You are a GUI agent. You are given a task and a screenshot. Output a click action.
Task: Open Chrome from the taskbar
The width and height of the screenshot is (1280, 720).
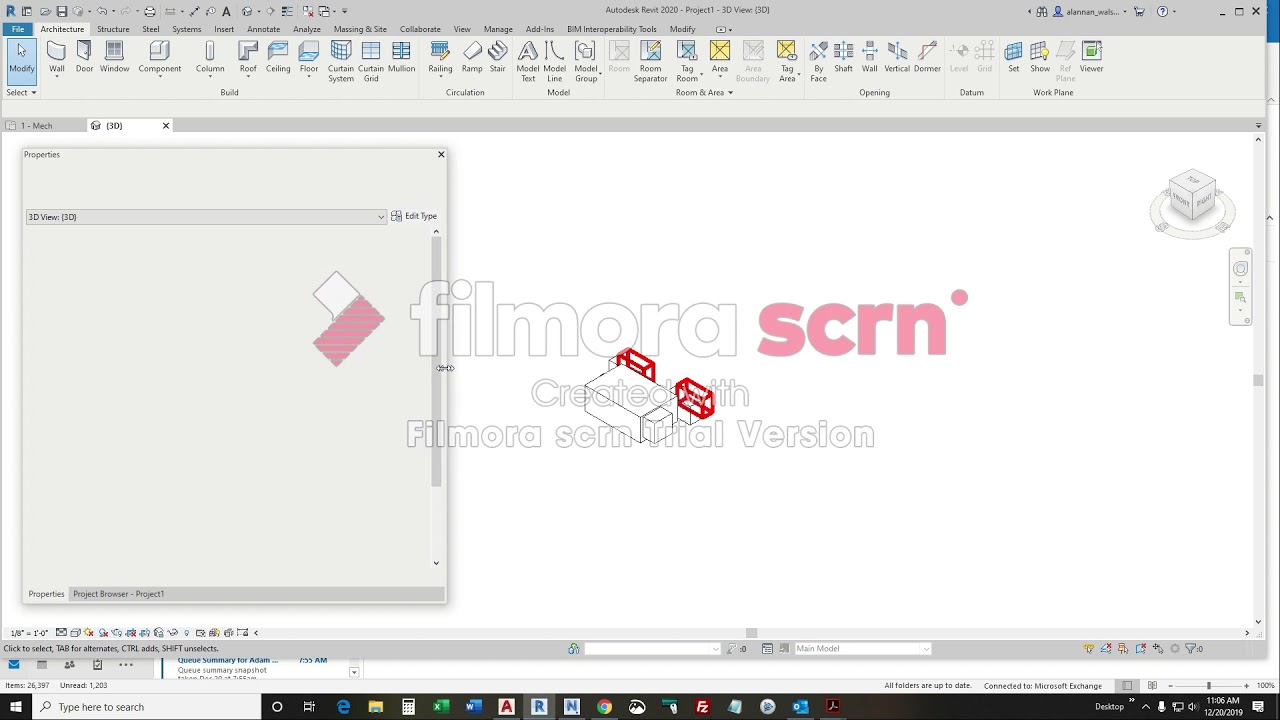coord(604,707)
